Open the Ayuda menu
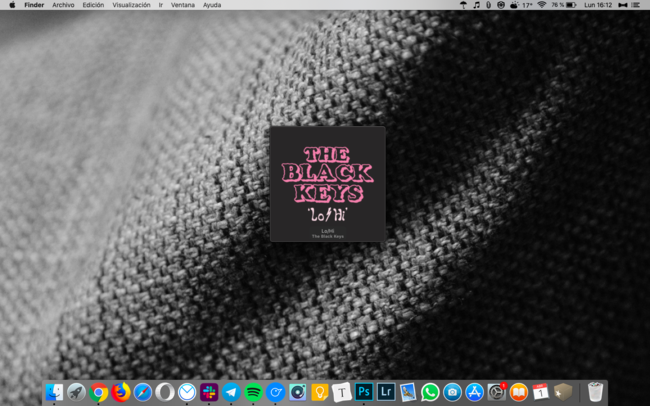The height and width of the screenshot is (406, 650). [x=212, y=5]
